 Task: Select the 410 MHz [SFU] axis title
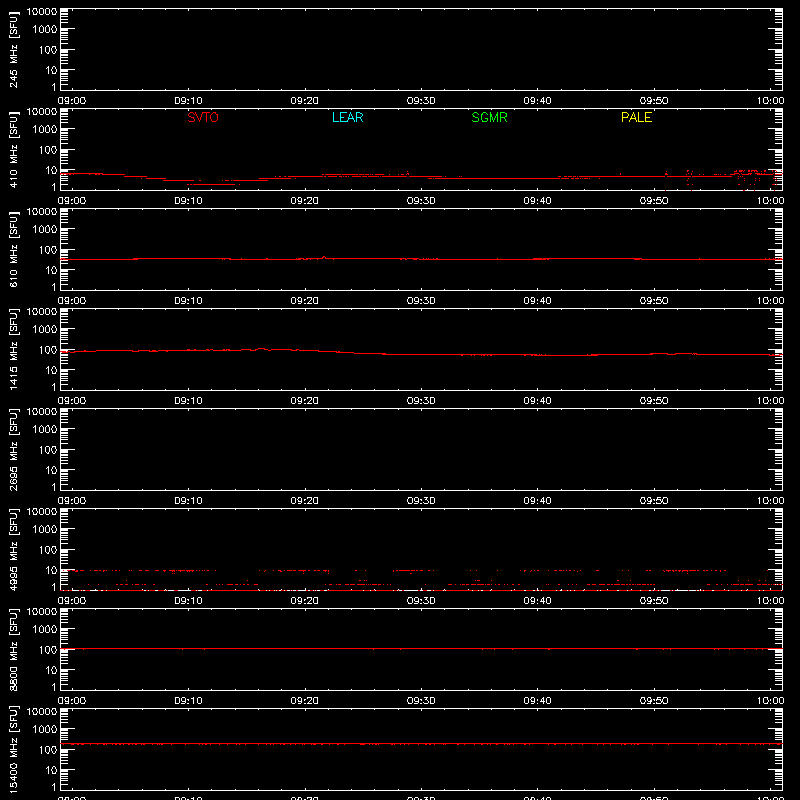coord(13,150)
